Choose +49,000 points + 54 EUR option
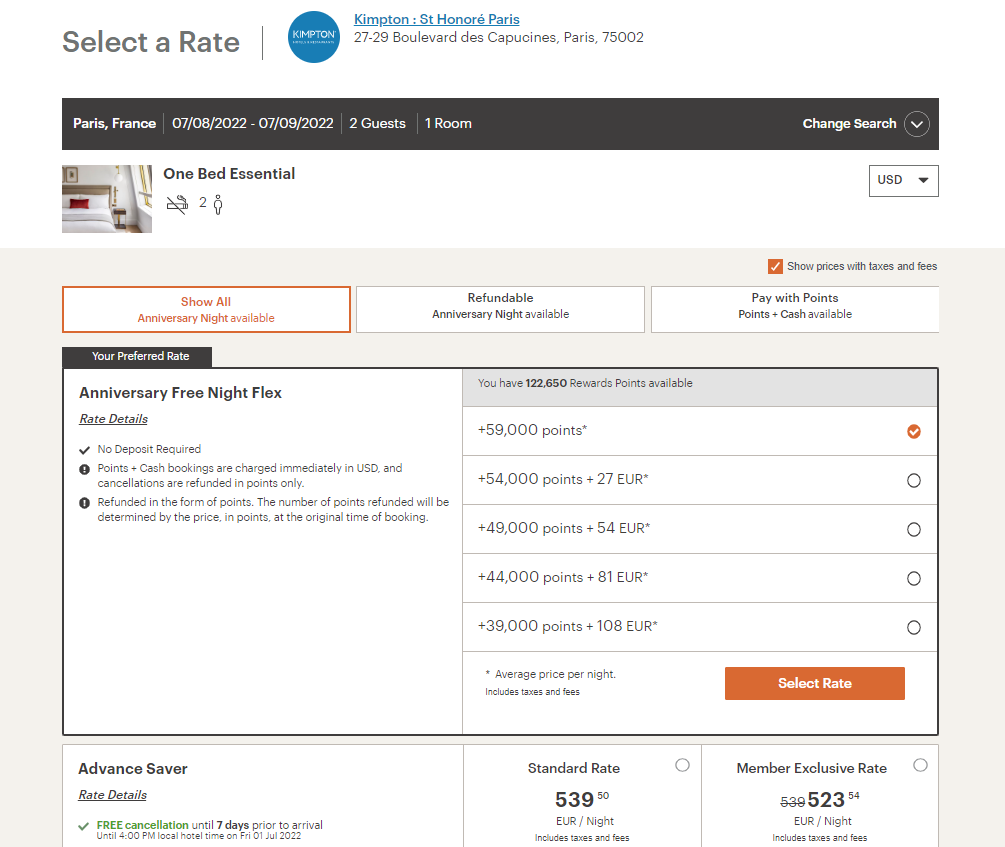1005x847 pixels. tap(913, 530)
